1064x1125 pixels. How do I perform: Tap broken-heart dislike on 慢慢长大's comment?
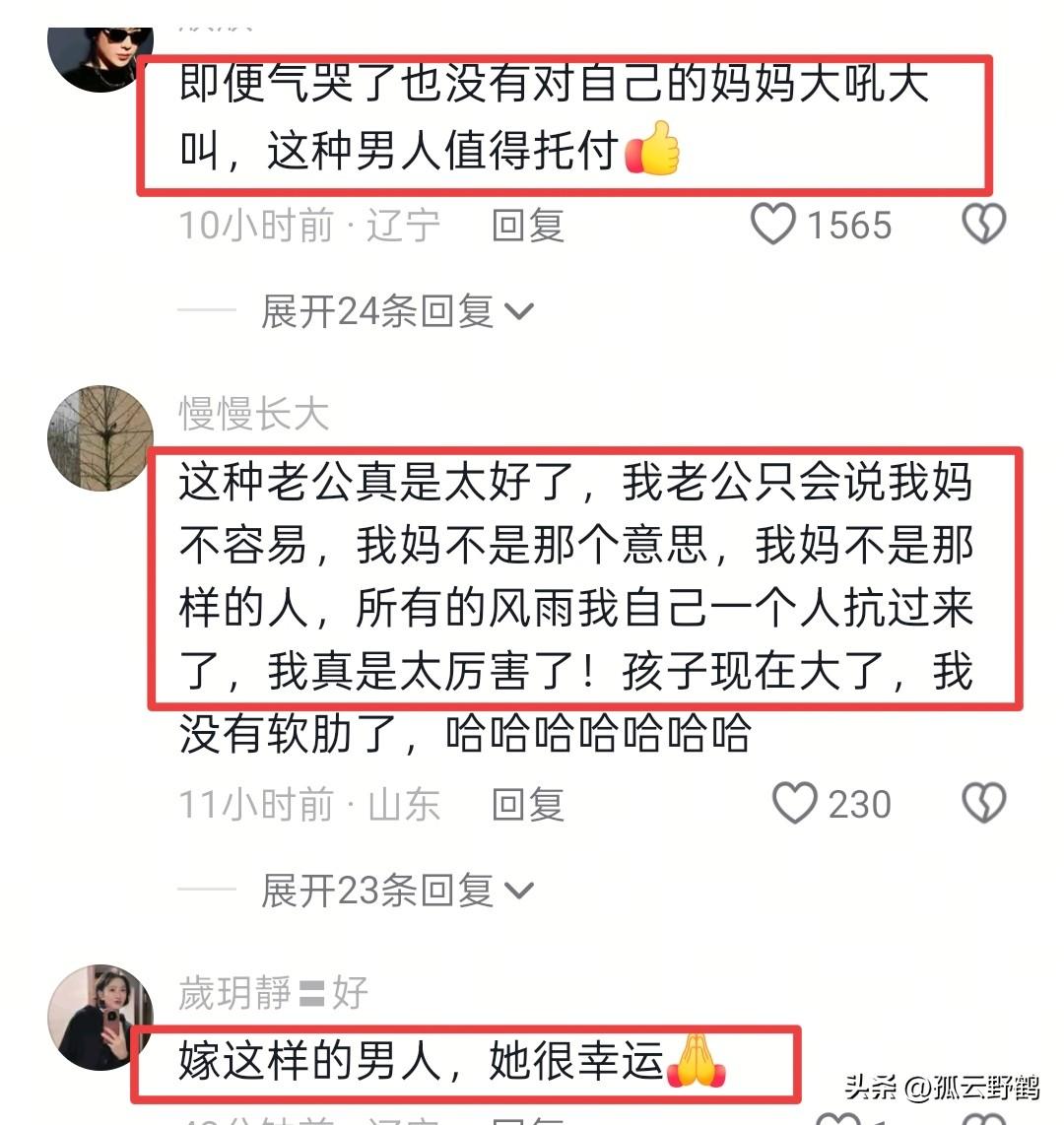(983, 803)
